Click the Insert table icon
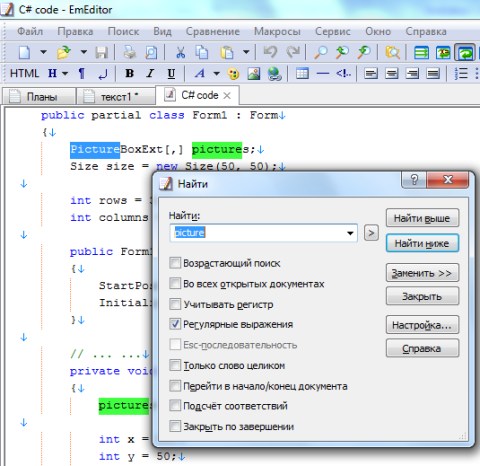The image size is (480, 466). coord(302,73)
